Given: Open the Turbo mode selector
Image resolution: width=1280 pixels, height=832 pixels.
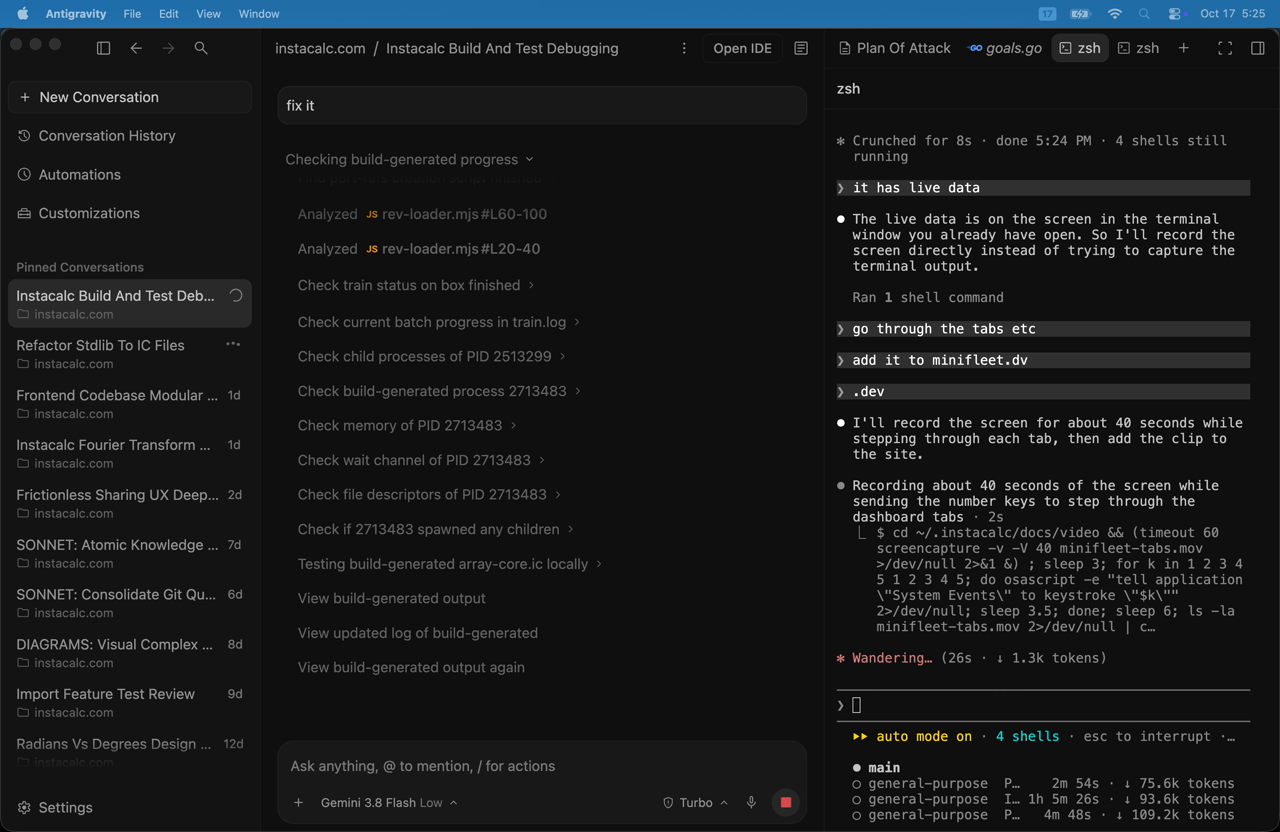Looking at the screenshot, I should 696,802.
